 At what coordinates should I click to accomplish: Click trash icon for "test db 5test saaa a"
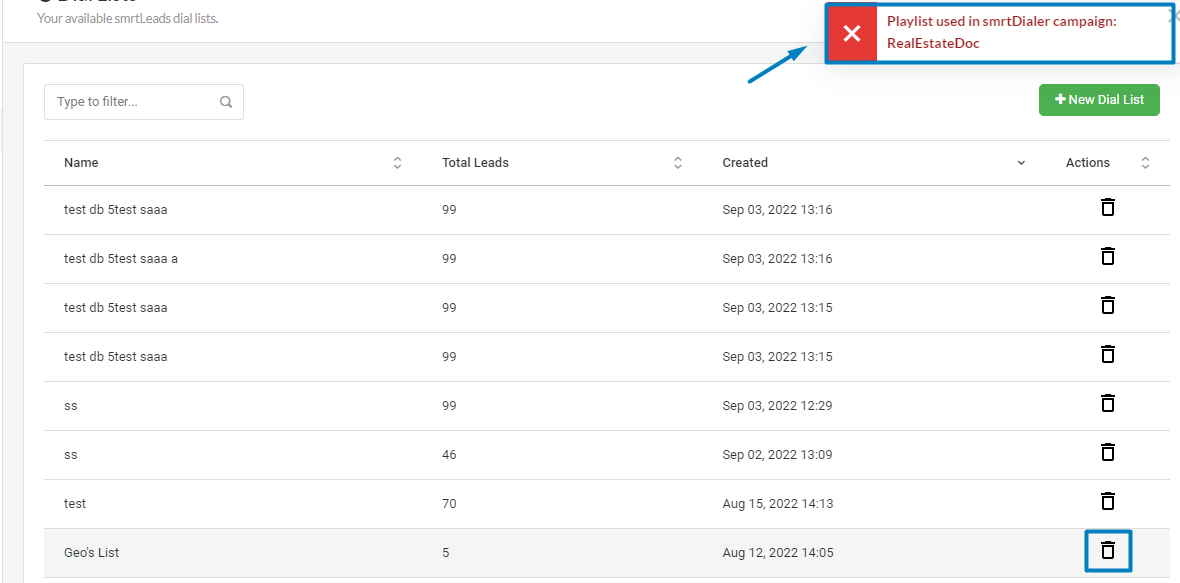[1107, 257]
